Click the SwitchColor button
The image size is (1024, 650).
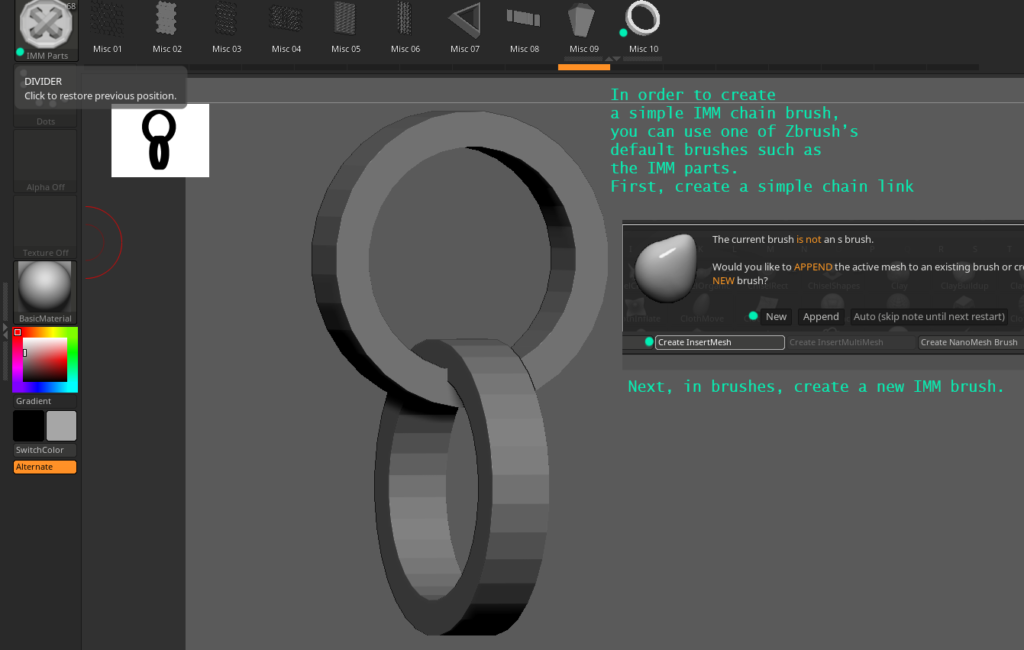pos(45,450)
